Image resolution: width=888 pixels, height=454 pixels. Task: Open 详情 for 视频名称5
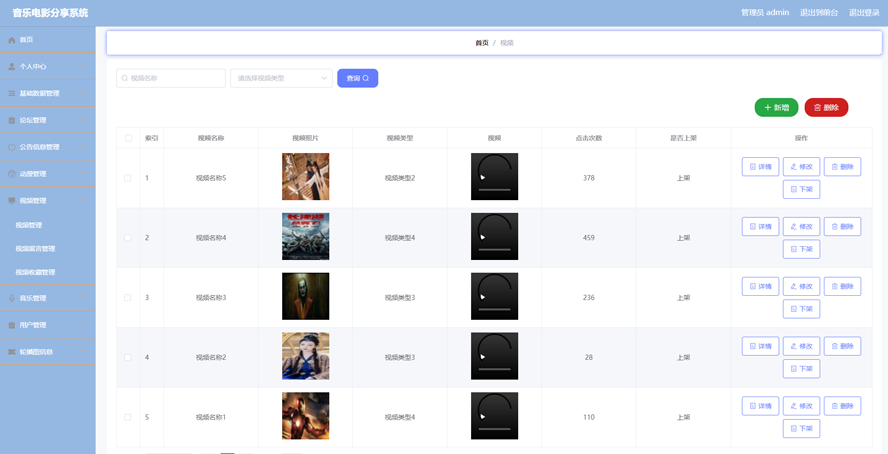(x=761, y=167)
